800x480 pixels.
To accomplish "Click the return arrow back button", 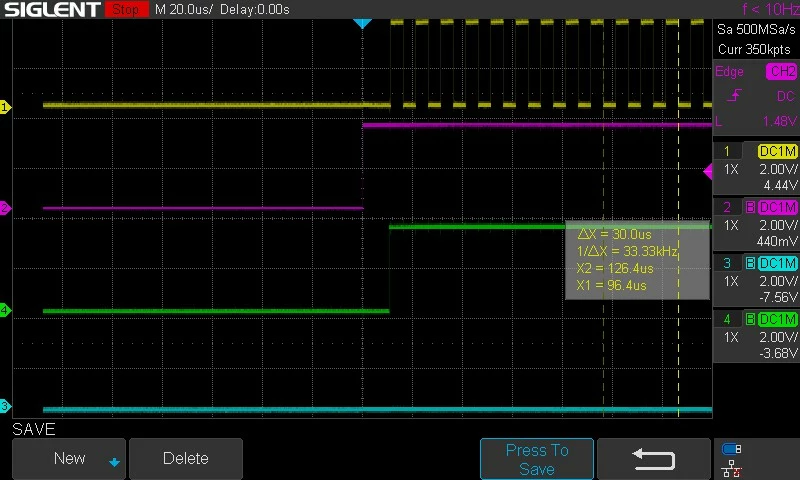I will (x=654, y=459).
